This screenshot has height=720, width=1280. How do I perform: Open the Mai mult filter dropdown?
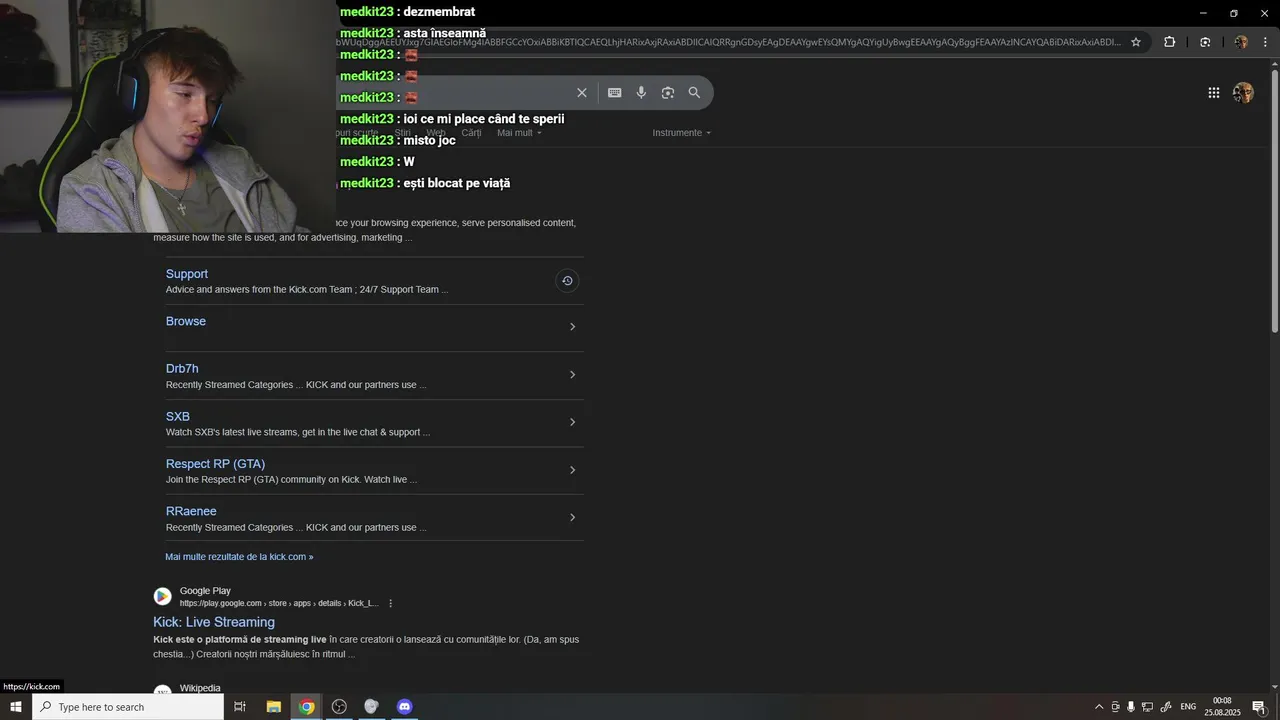(x=519, y=133)
